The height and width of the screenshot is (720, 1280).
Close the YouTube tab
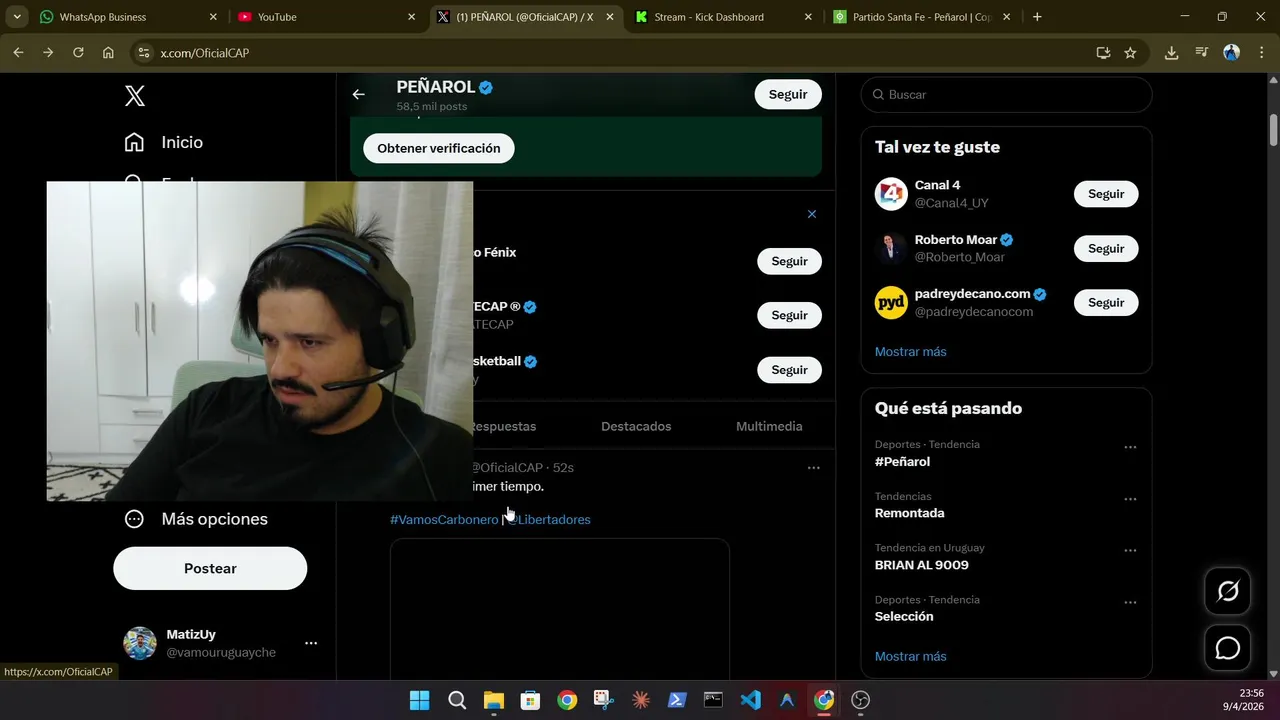click(411, 17)
